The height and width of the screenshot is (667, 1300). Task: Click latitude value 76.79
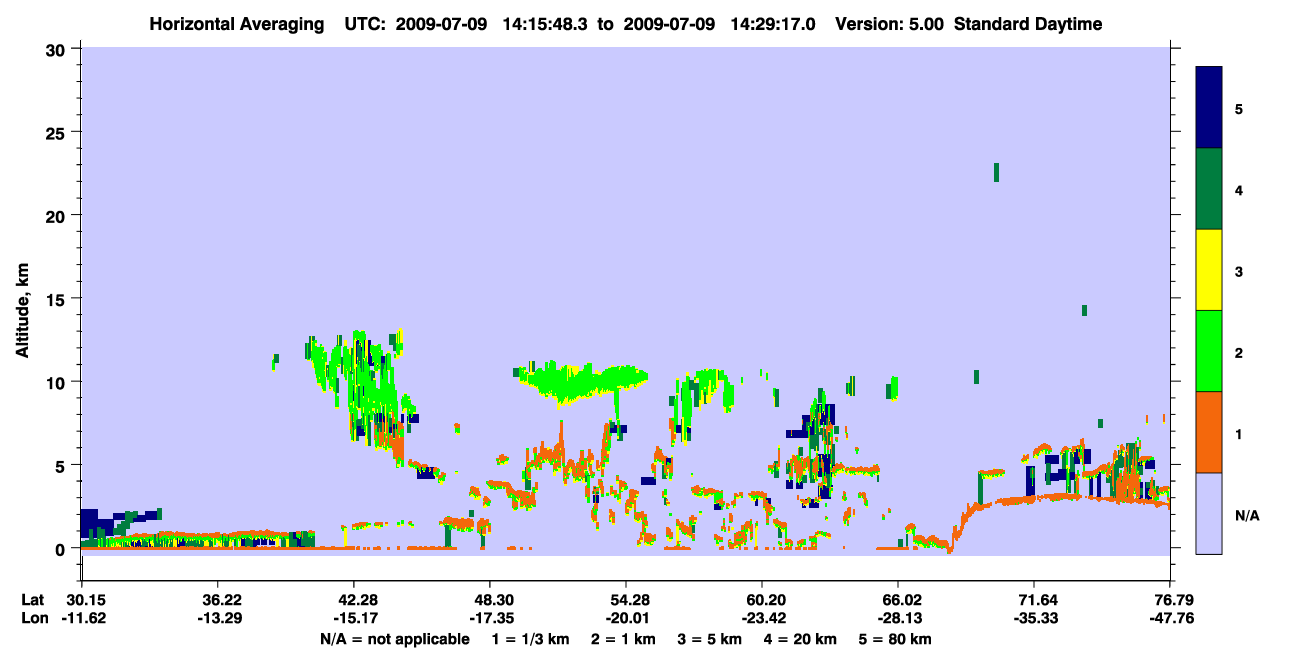click(1170, 600)
